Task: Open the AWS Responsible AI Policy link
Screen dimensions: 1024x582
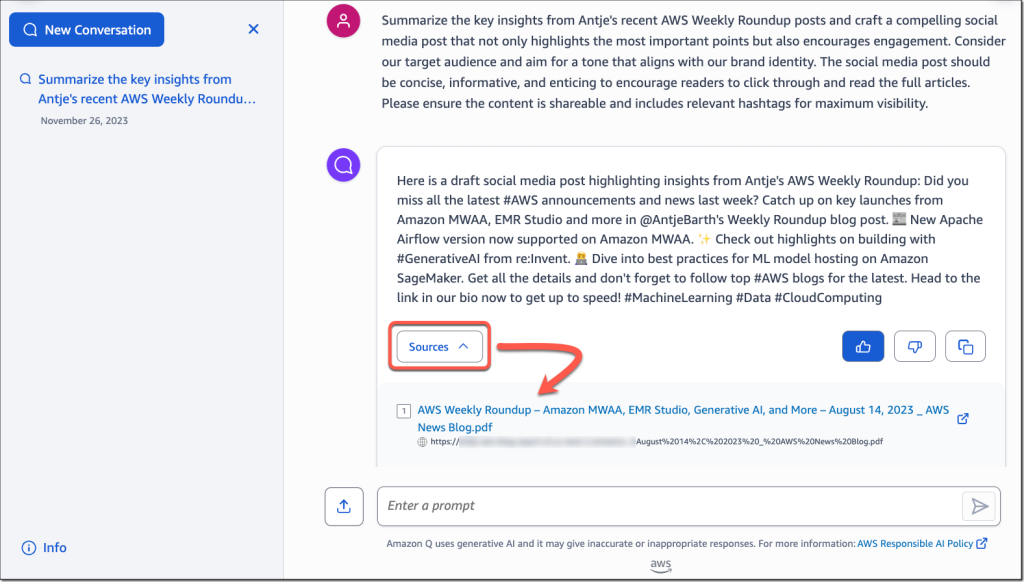Action: click(917, 543)
